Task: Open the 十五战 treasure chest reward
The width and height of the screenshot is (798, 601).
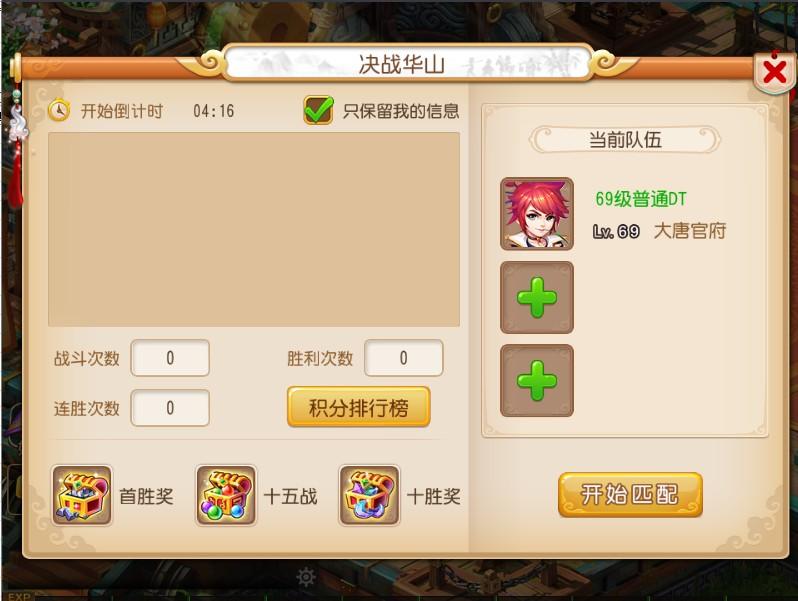Action: [226, 495]
